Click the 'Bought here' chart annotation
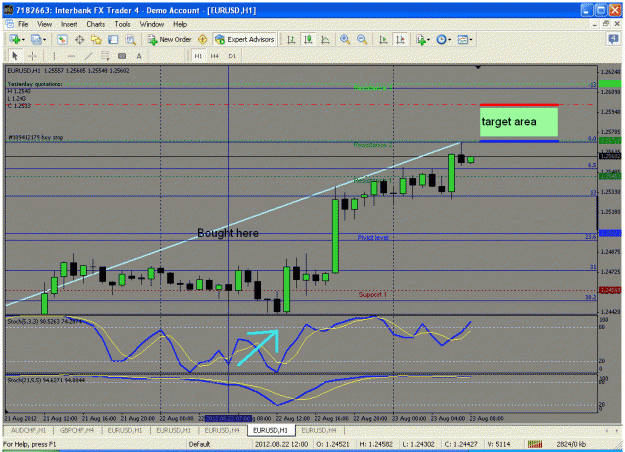 coord(228,233)
